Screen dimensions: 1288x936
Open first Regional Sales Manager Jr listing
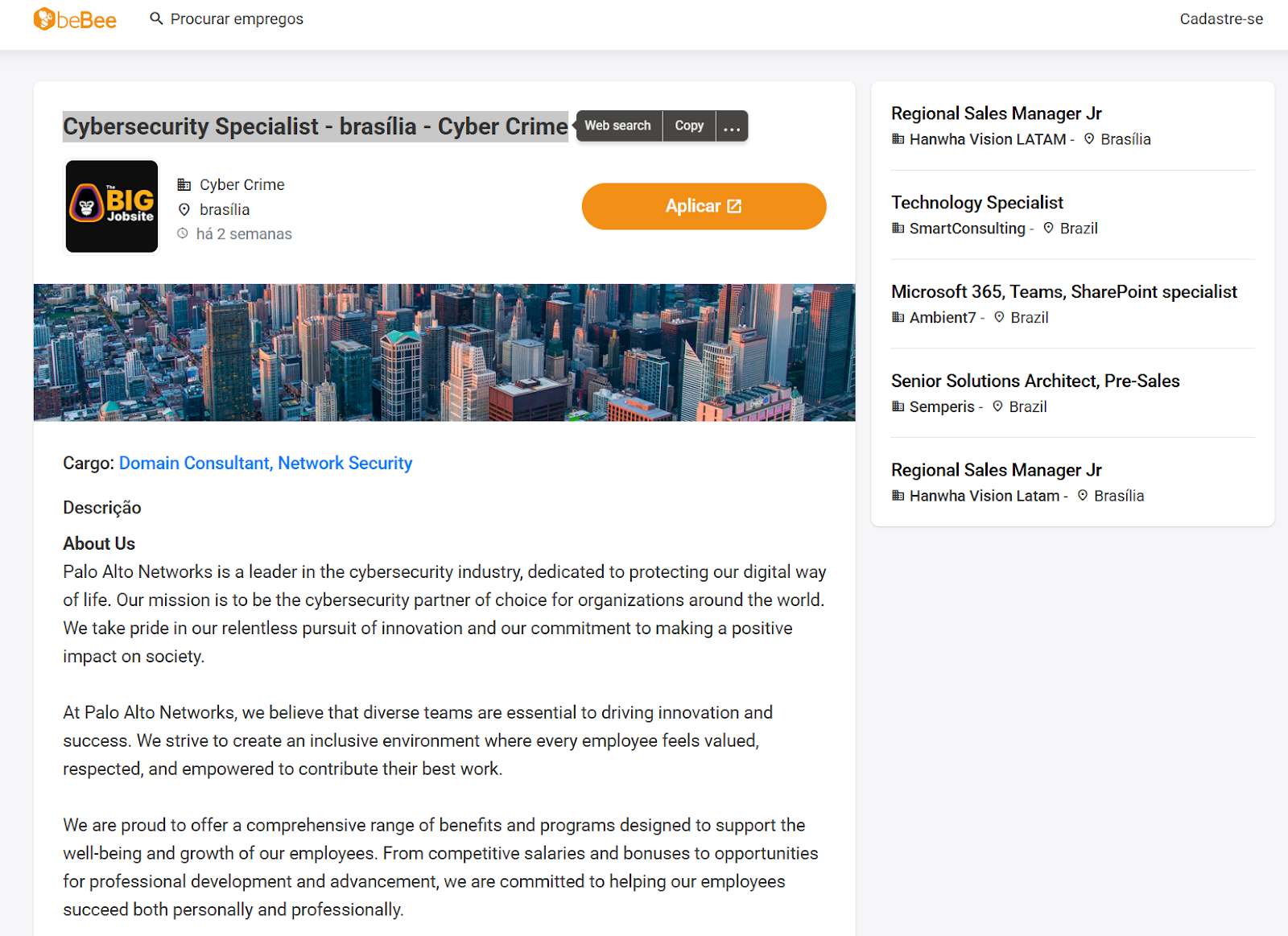point(996,113)
